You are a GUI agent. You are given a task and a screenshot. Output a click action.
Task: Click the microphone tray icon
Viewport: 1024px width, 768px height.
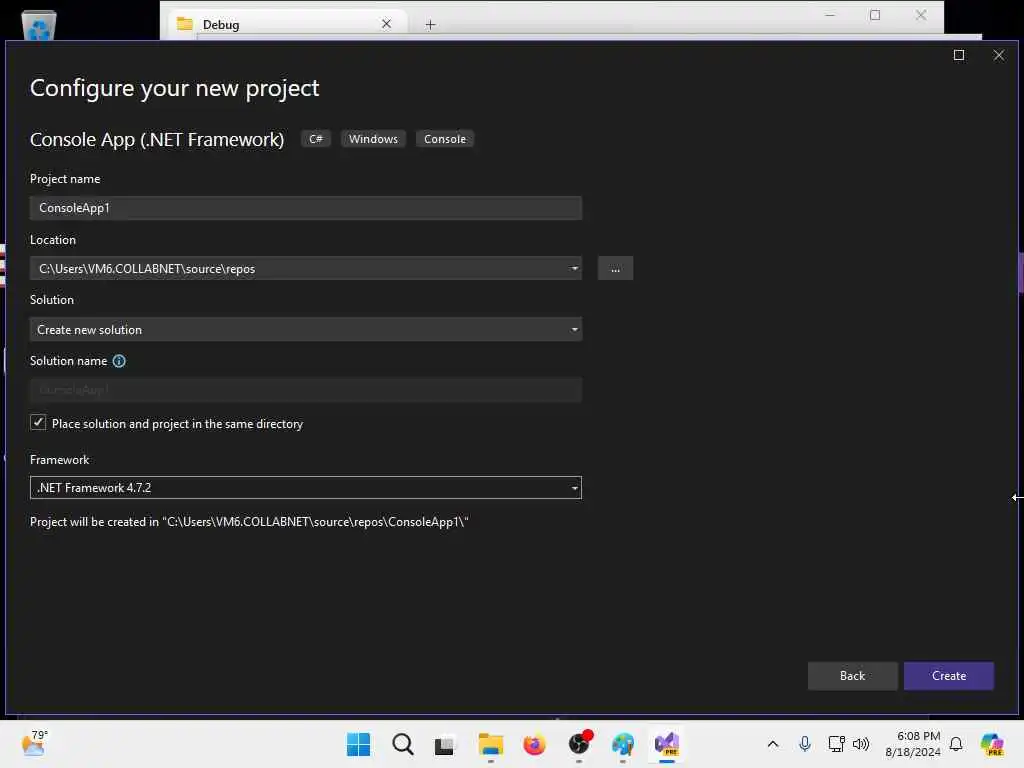point(805,744)
